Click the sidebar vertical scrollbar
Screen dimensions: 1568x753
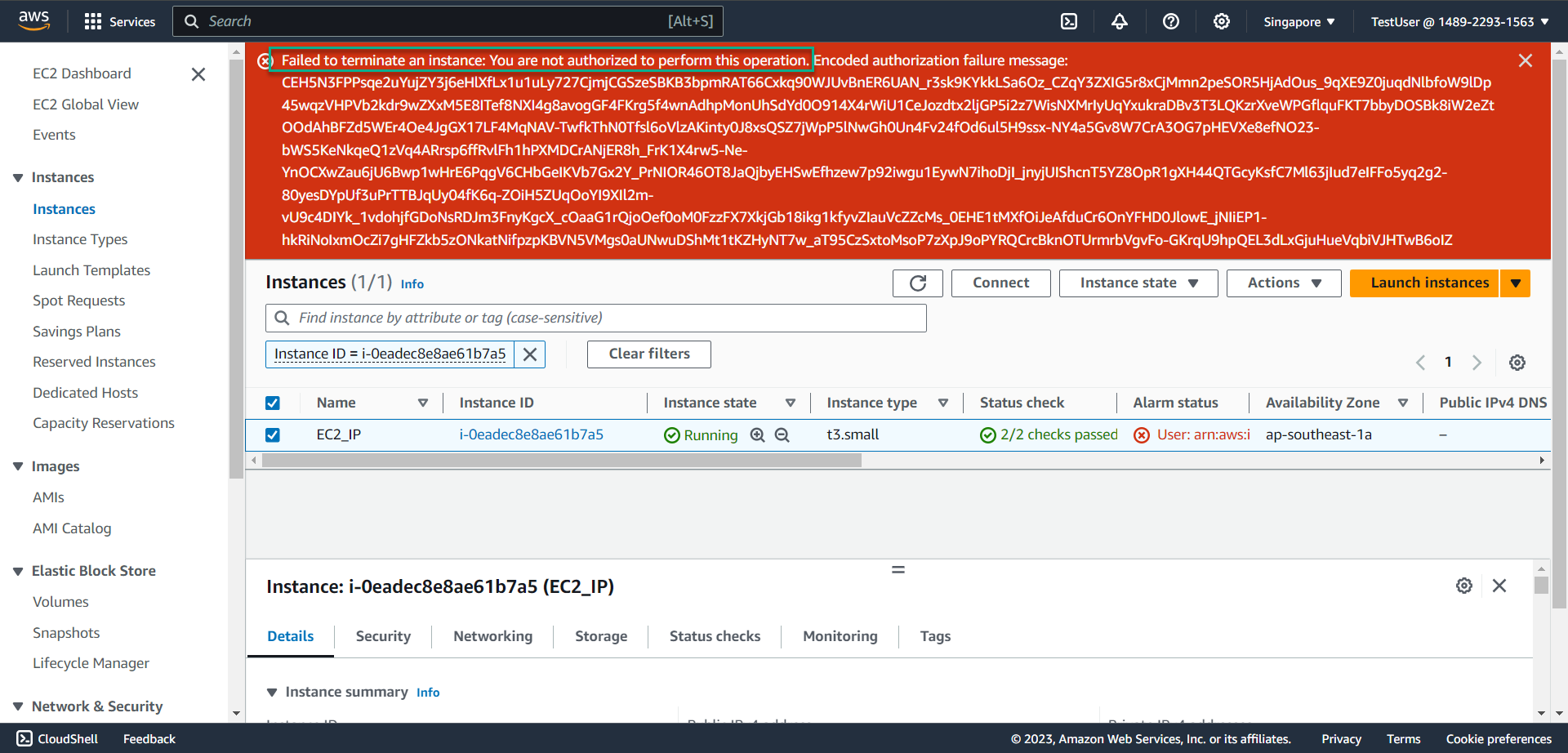[237, 270]
